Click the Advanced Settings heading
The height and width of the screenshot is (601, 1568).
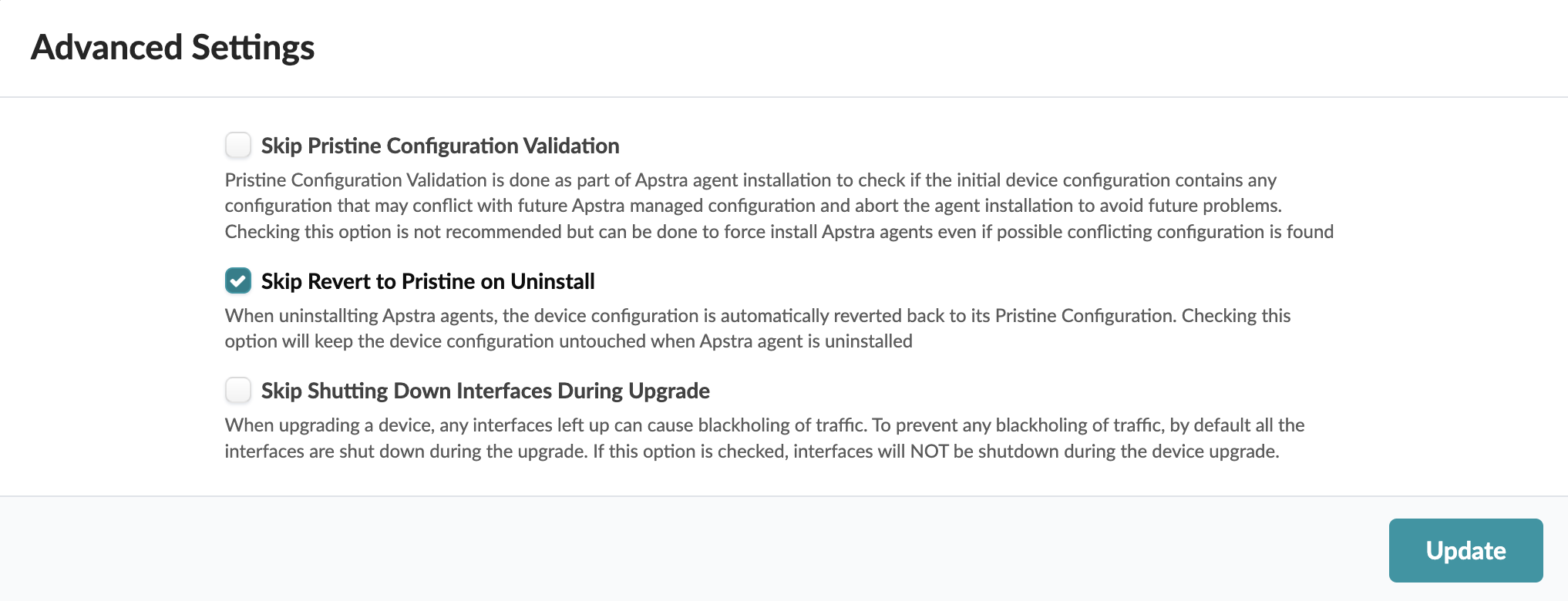tap(173, 47)
